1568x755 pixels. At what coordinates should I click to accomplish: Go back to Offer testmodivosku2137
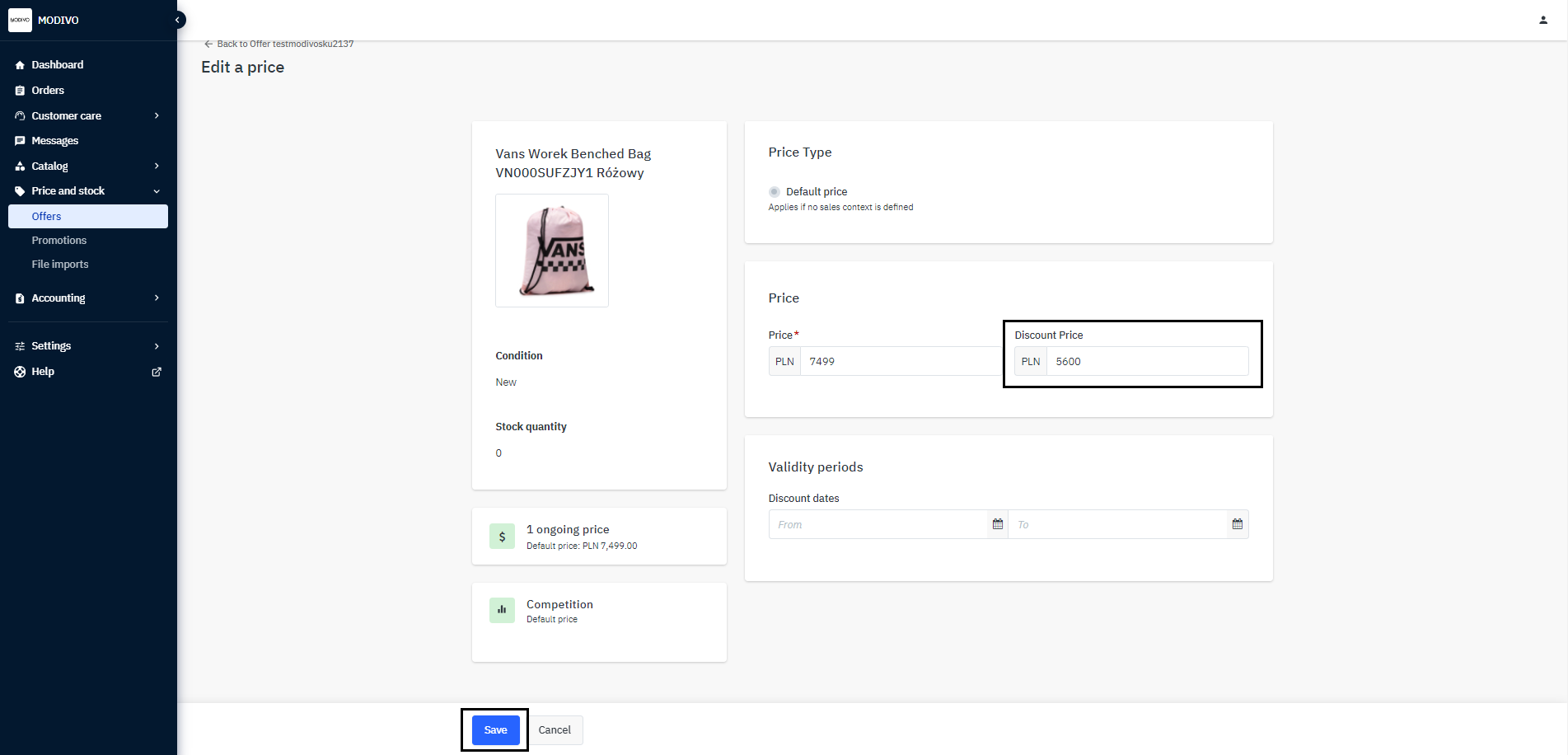click(x=278, y=44)
